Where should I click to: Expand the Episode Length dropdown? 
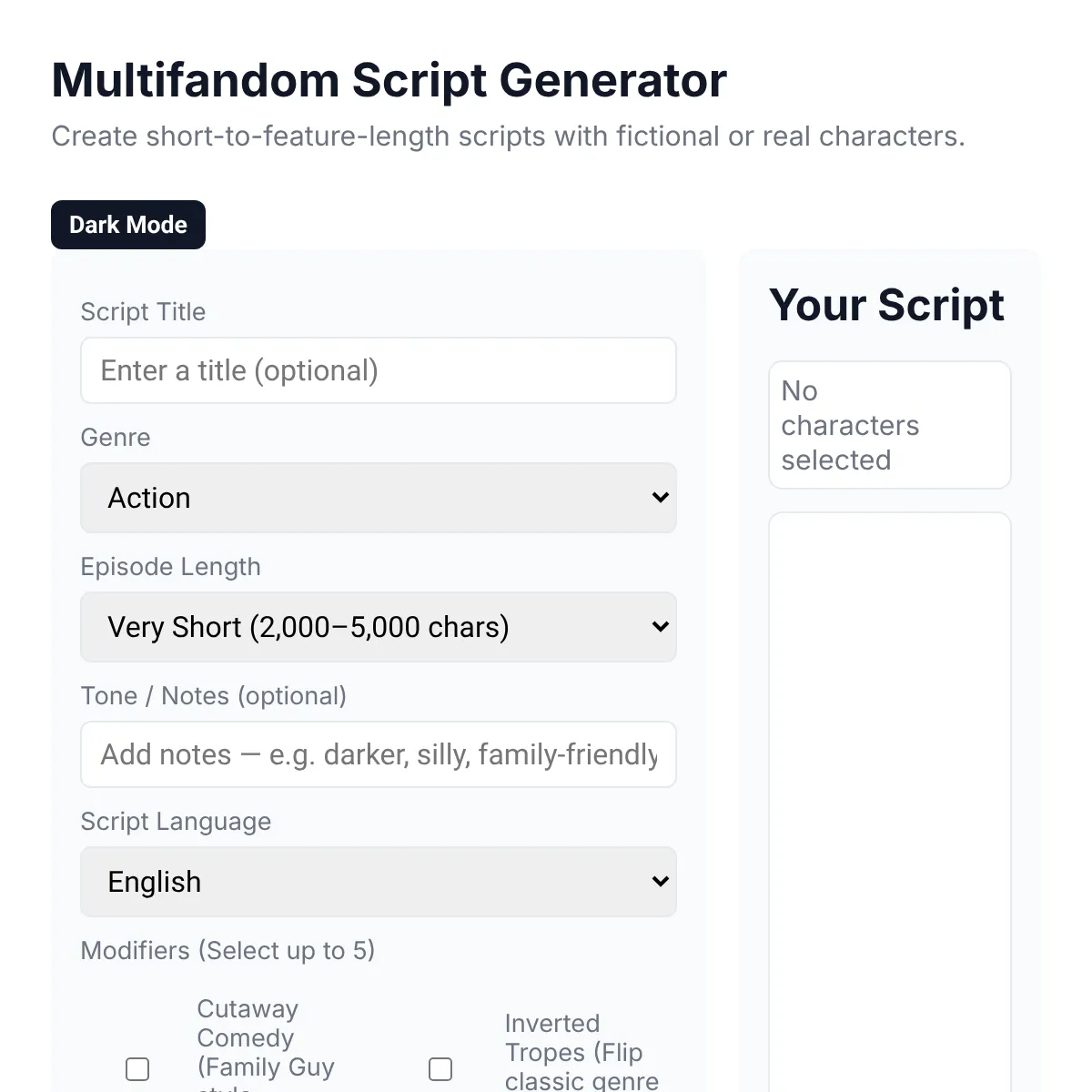pyautogui.click(x=379, y=627)
